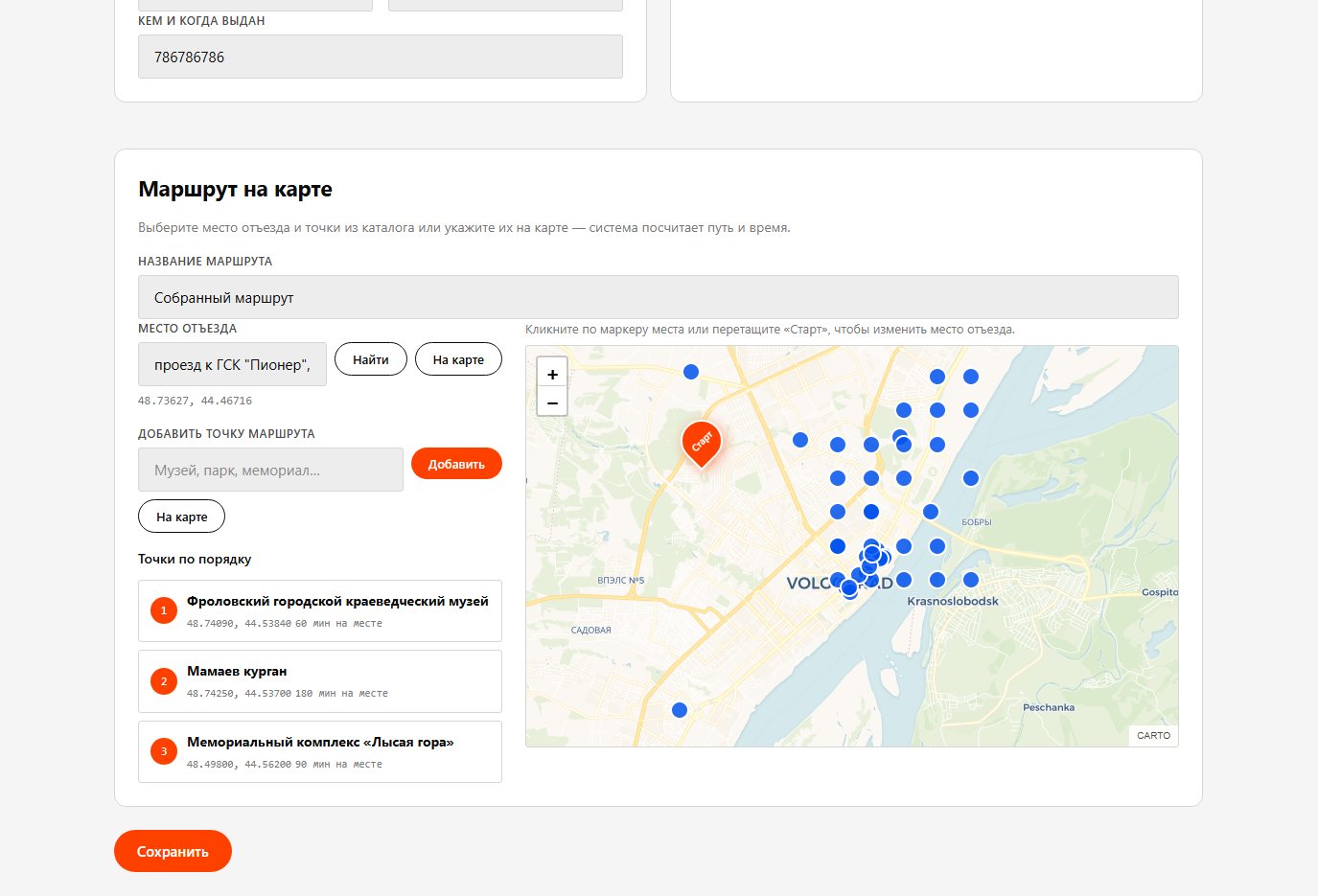Screen dimensions: 1318x896
Task: Click orange number 1 route point badge
Action: [x=164, y=610]
